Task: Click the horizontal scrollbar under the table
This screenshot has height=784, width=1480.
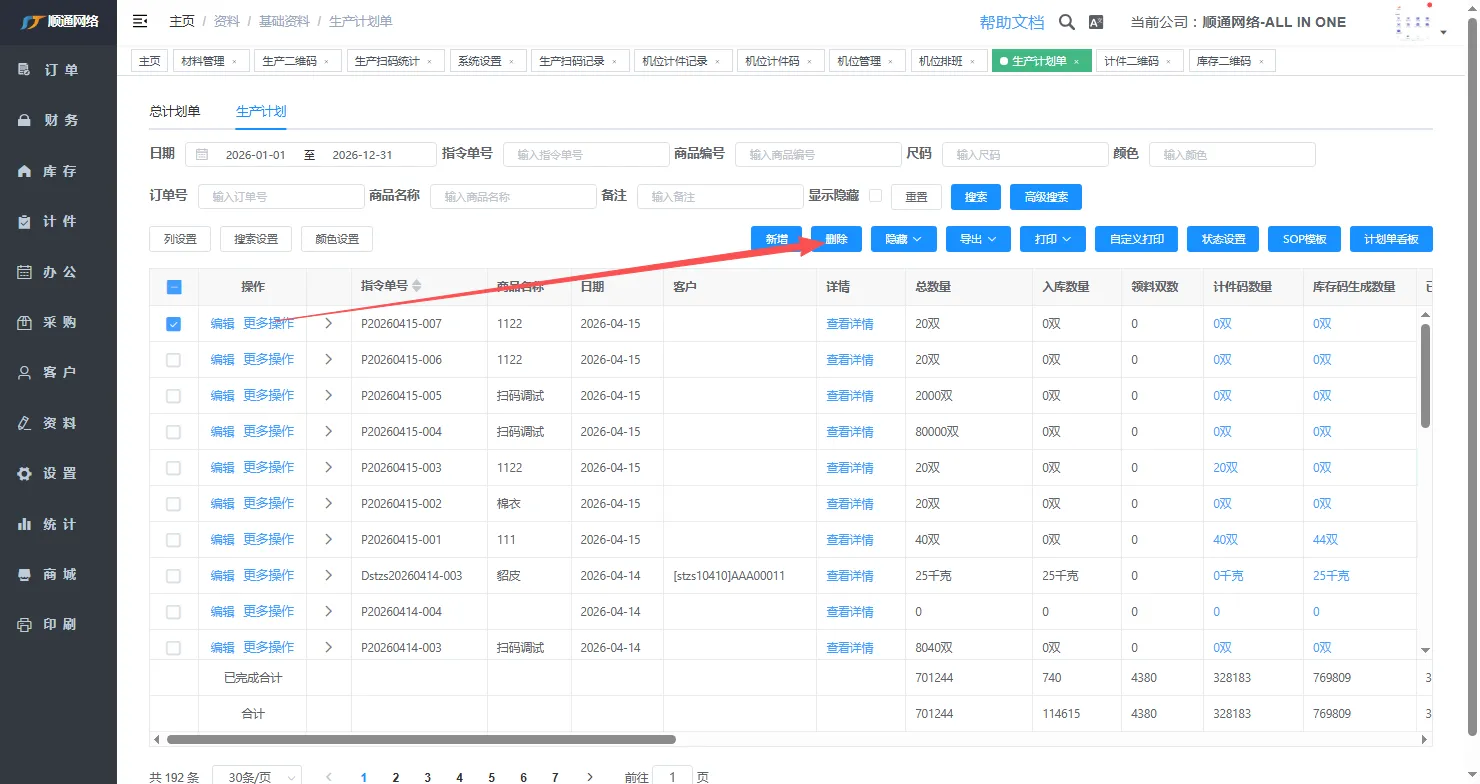Action: [420, 740]
